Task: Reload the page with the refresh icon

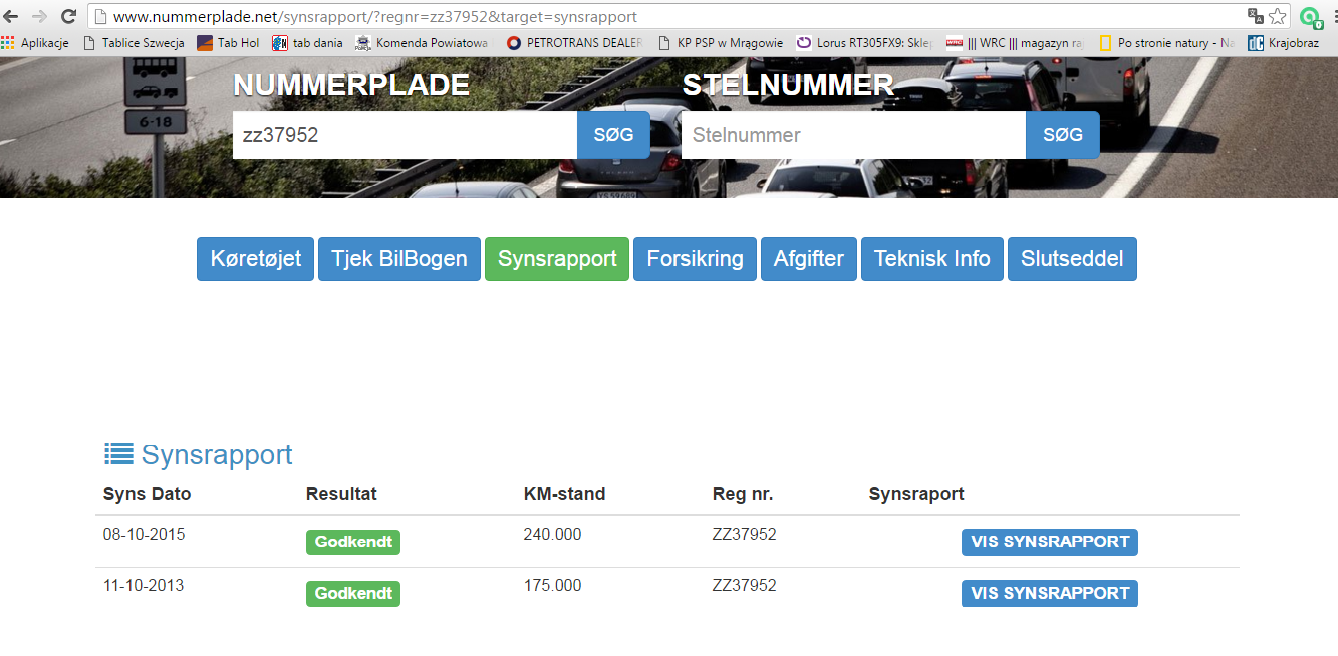Action: click(x=68, y=16)
